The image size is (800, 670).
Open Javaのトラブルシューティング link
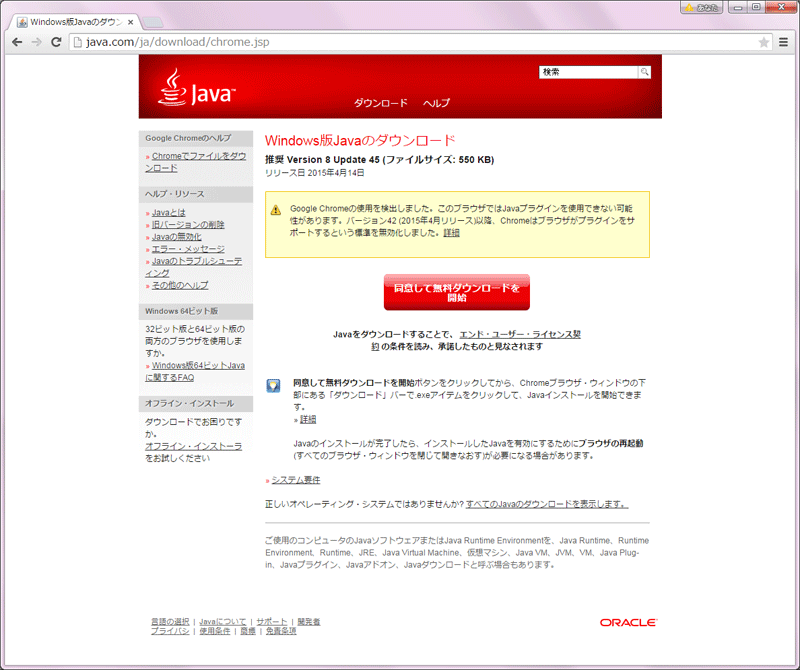(x=194, y=267)
